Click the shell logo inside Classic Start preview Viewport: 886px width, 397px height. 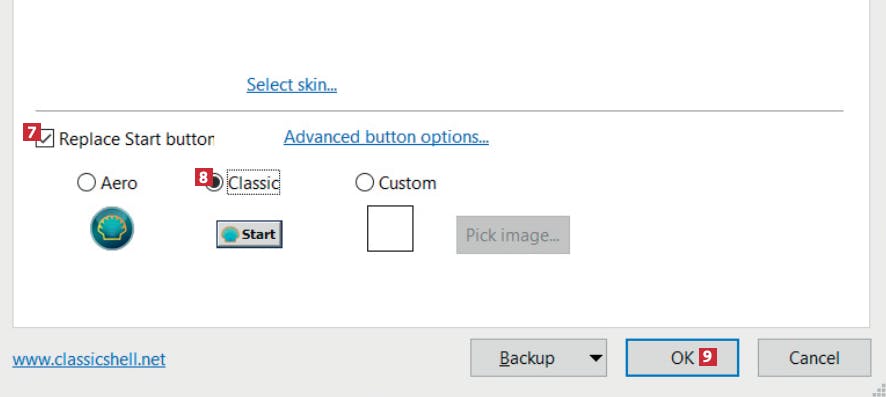230,234
